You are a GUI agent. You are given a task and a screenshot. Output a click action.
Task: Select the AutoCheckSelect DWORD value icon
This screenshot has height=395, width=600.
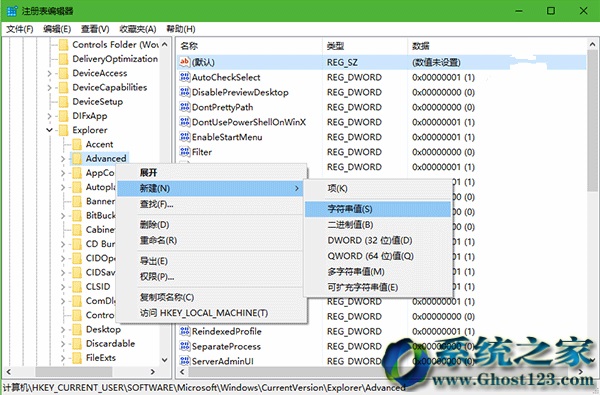pos(185,77)
